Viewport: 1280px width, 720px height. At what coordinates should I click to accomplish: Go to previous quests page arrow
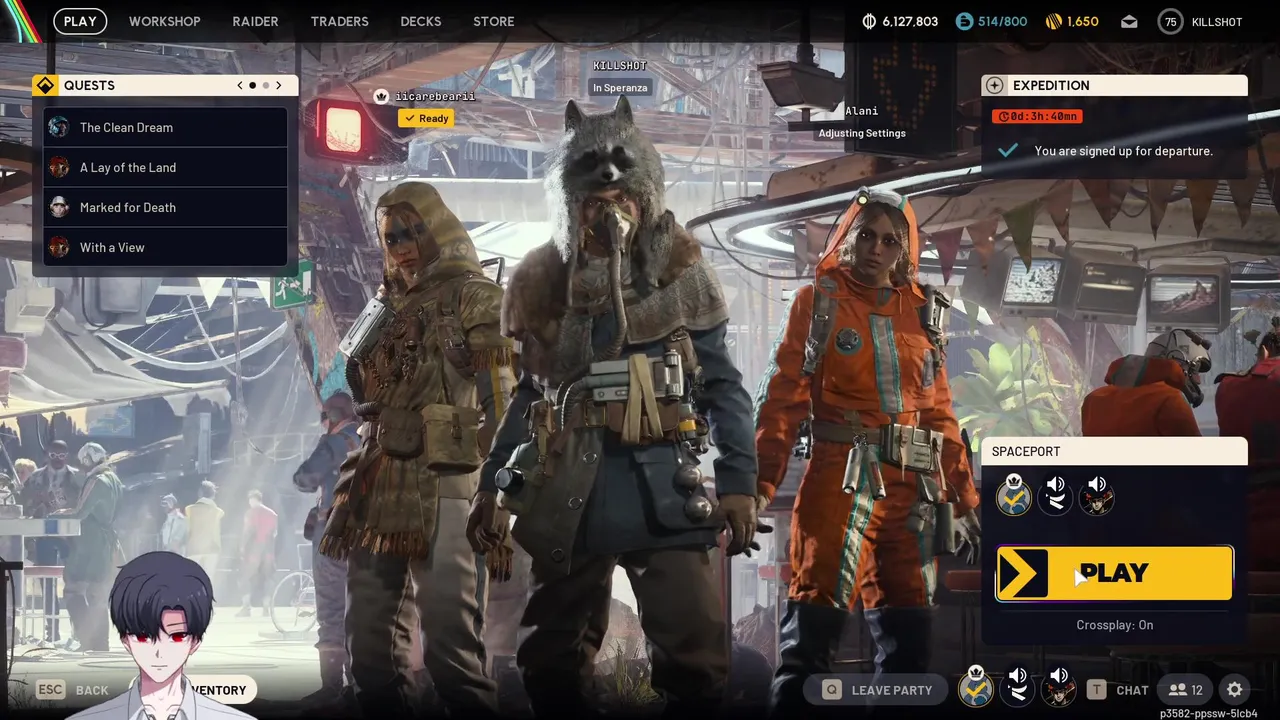[240, 85]
